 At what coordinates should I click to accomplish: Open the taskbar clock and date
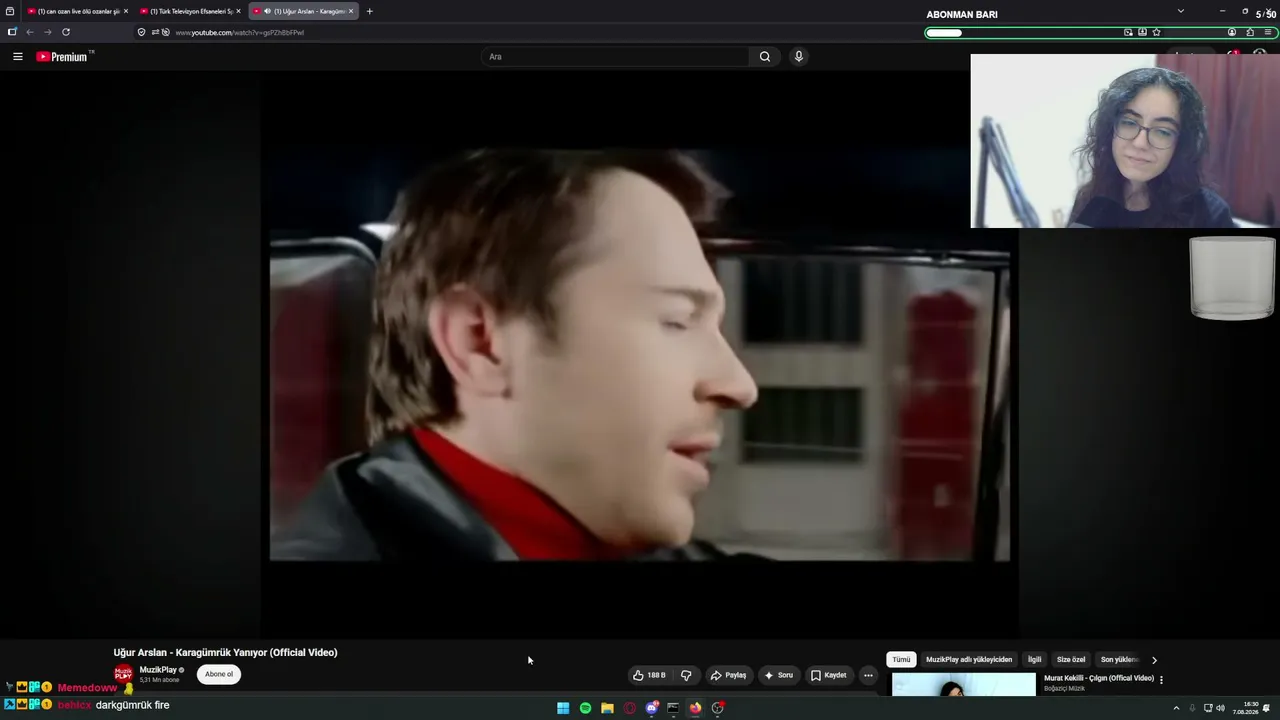[x=1245, y=708]
